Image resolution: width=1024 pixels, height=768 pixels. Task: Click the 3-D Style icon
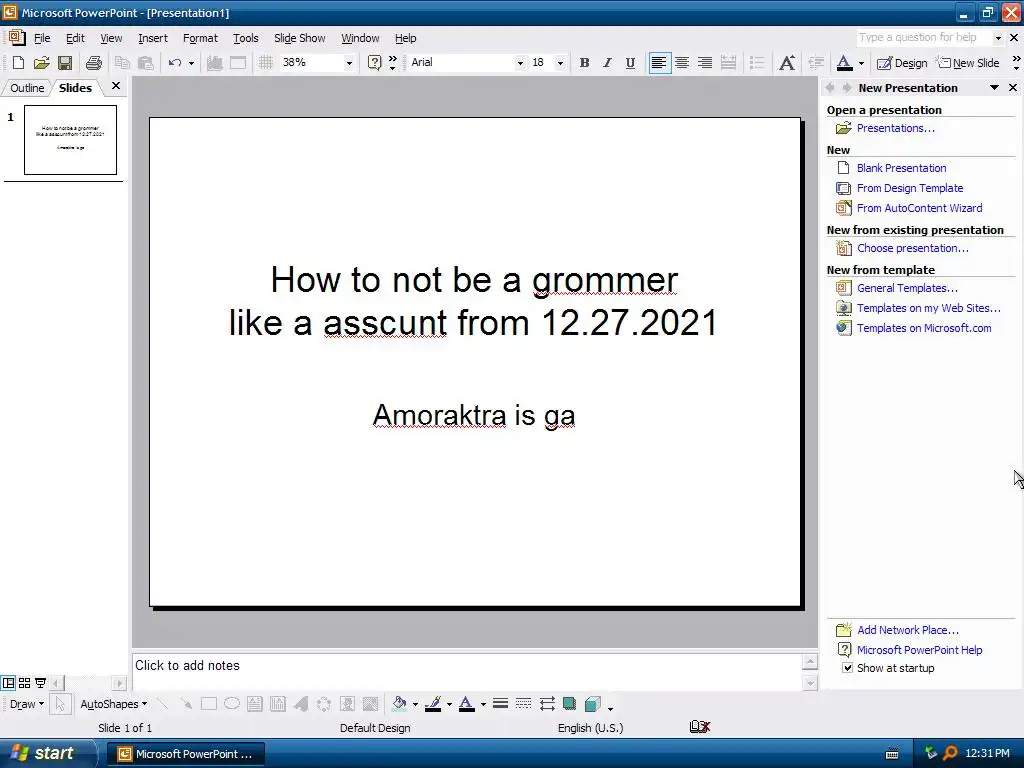592,703
